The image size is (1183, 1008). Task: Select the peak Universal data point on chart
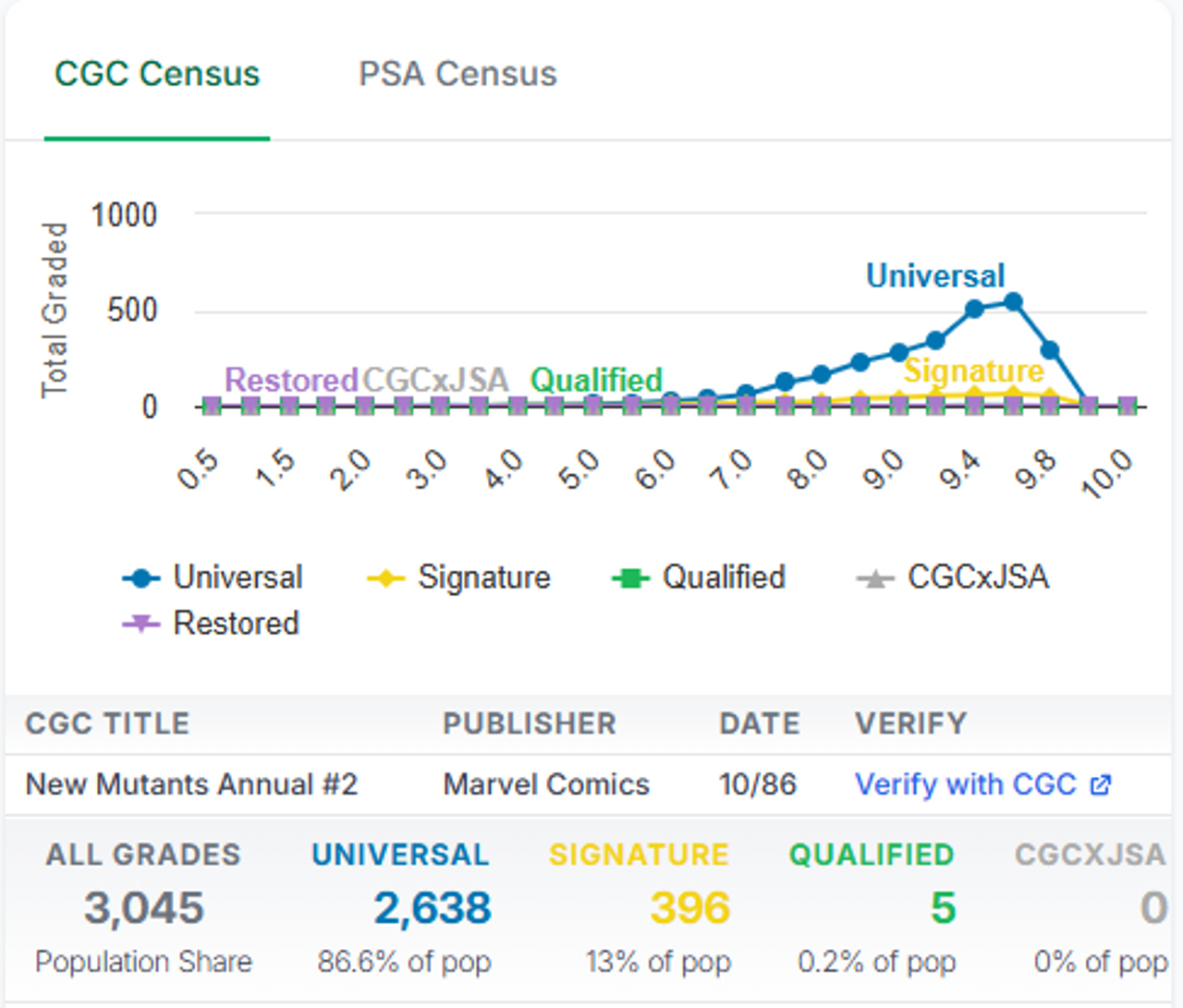pos(1013,302)
